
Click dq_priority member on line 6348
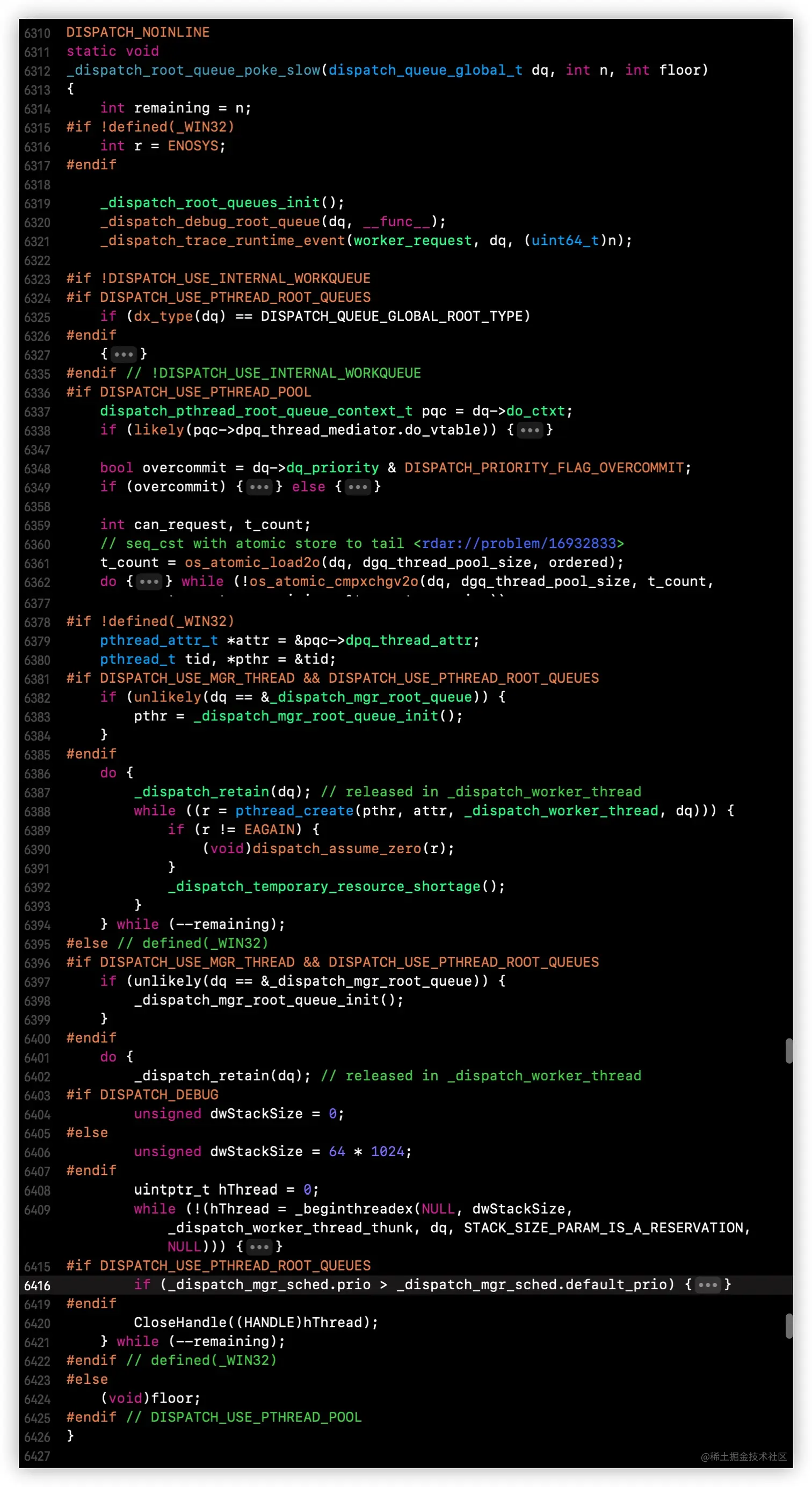pos(332,467)
